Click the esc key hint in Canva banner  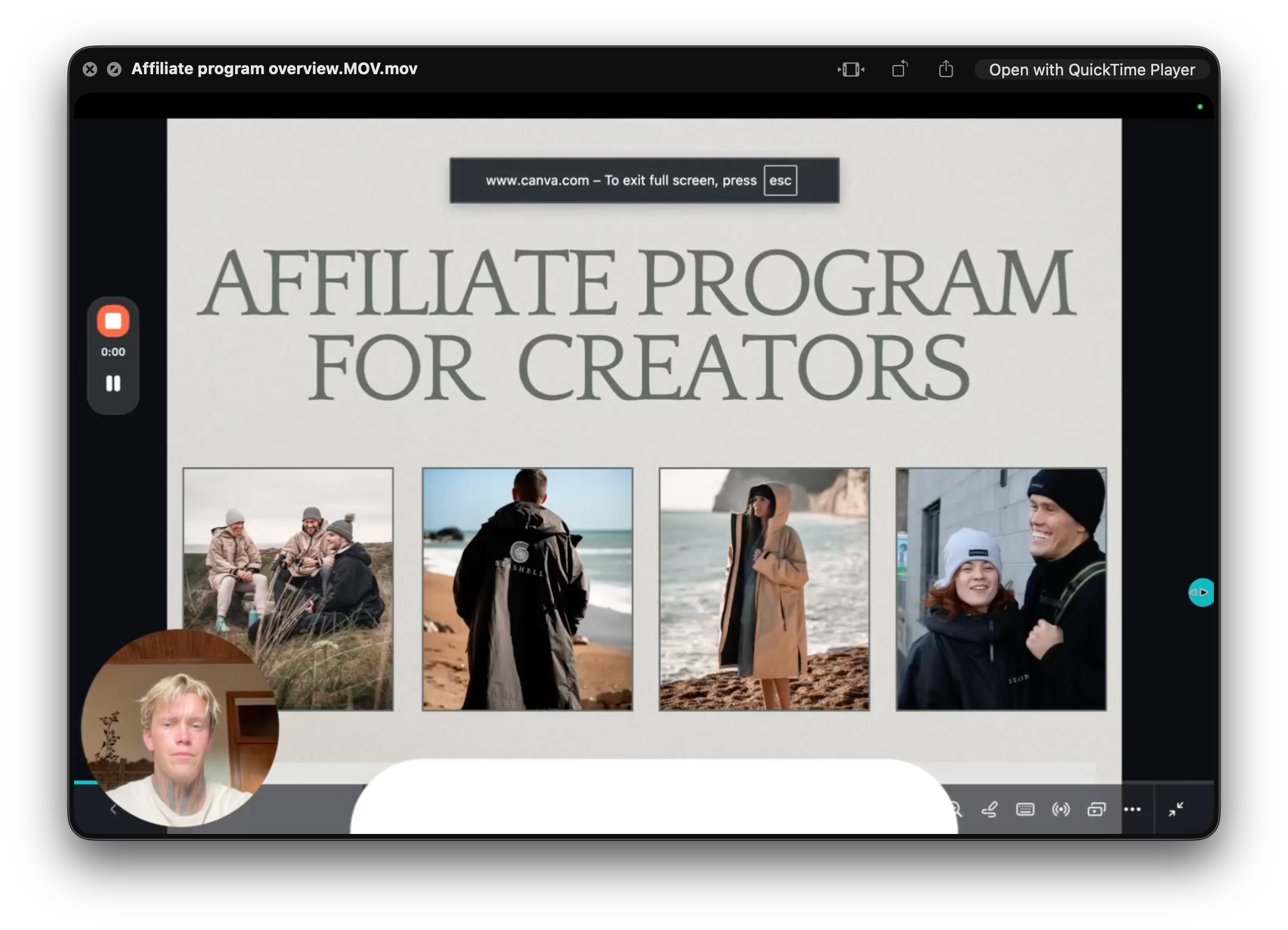pos(780,181)
